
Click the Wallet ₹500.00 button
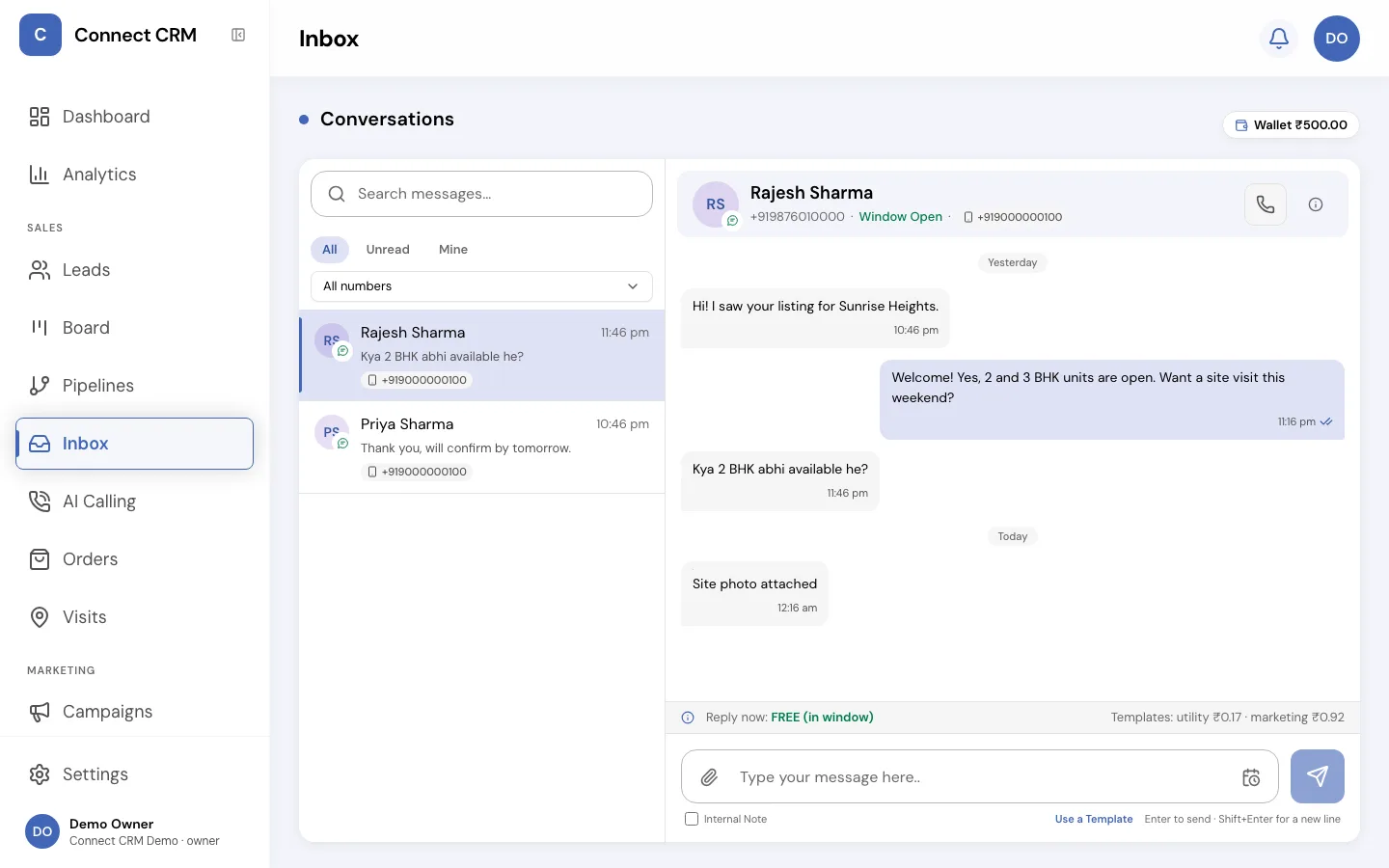(x=1292, y=125)
